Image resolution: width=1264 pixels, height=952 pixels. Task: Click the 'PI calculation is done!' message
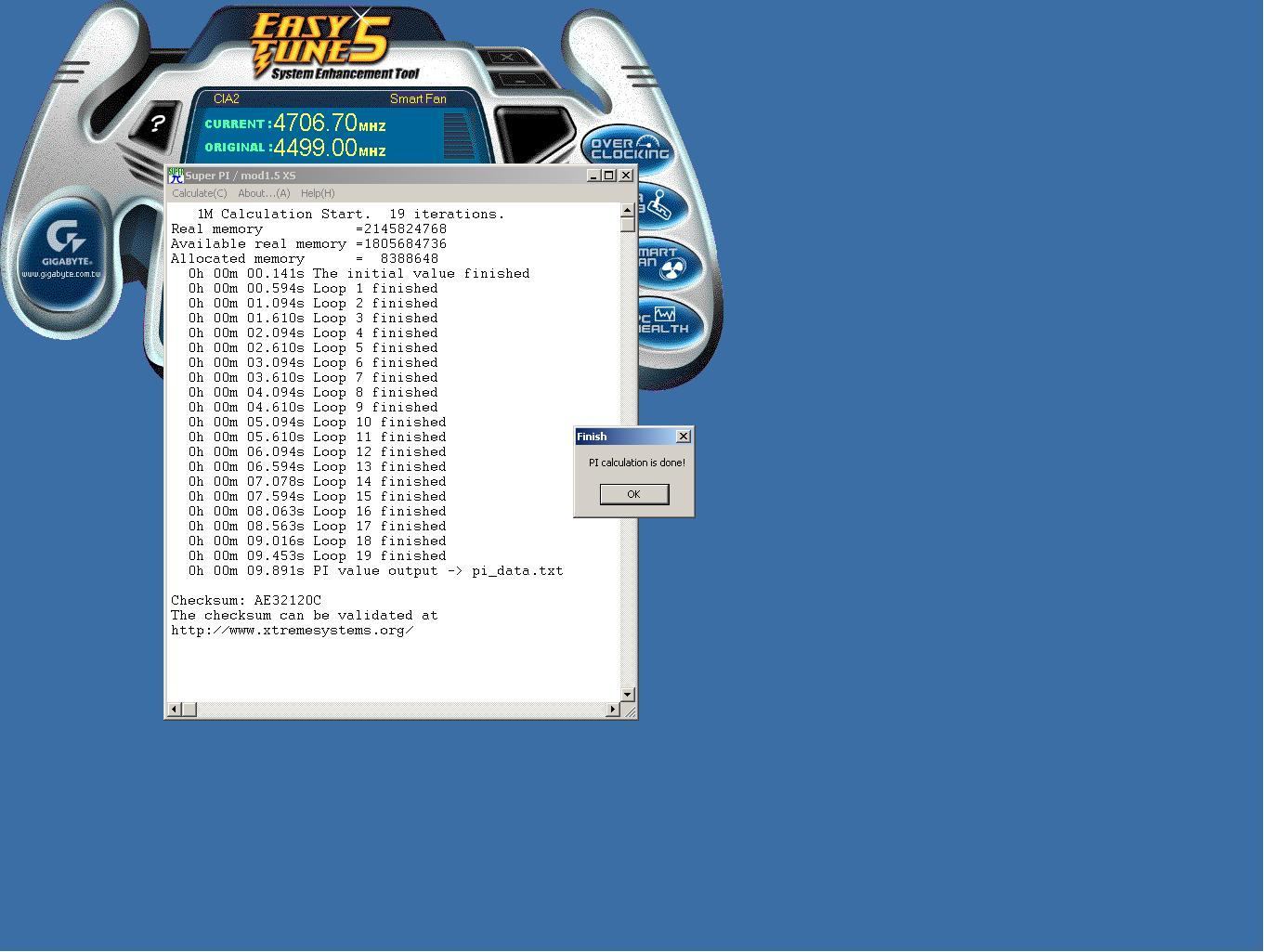click(637, 463)
